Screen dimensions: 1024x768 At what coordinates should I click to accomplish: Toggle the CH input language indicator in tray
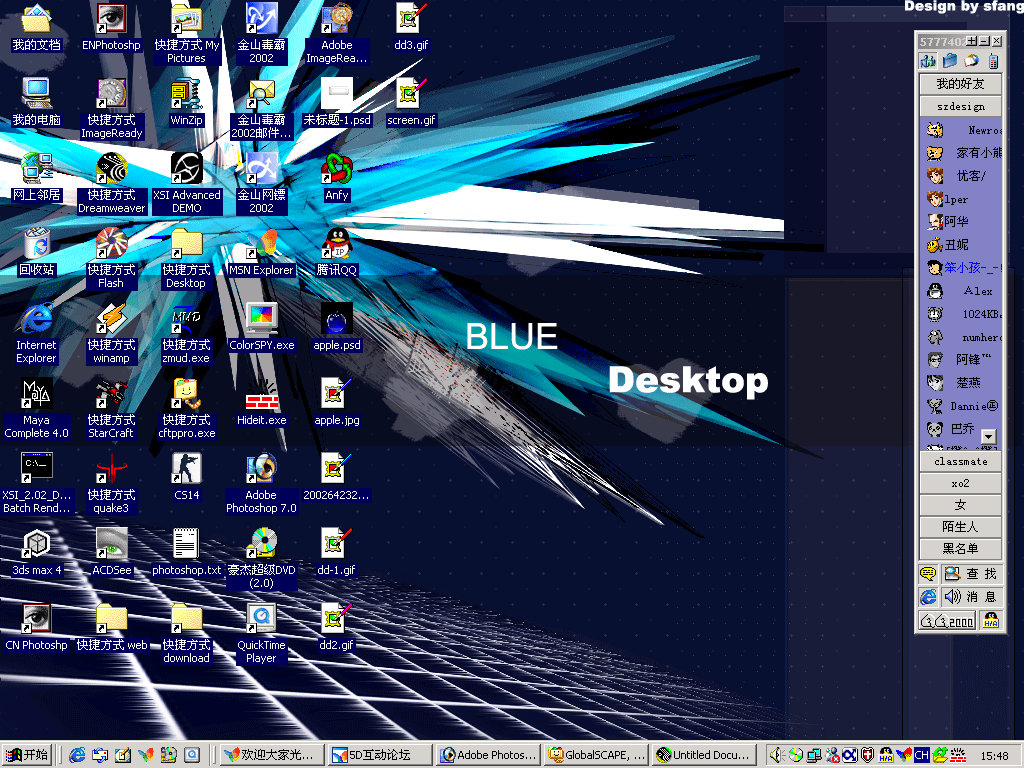click(922, 755)
